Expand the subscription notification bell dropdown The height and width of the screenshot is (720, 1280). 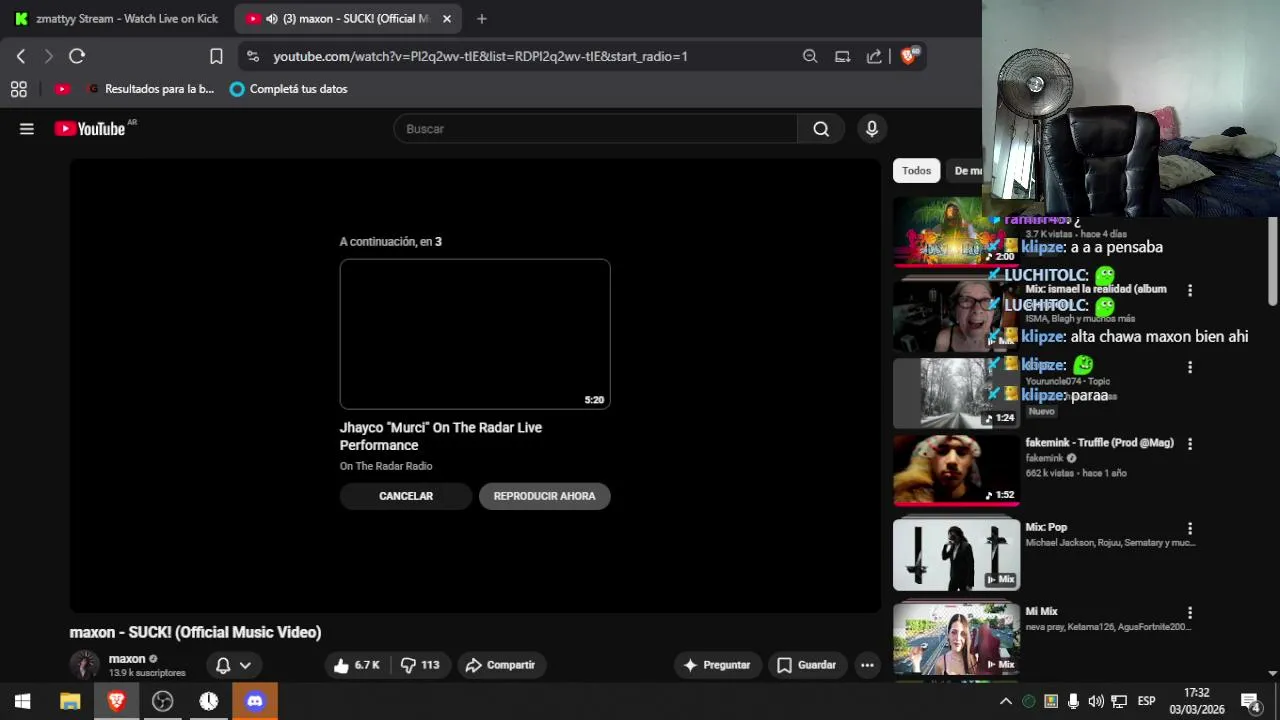click(234, 665)
